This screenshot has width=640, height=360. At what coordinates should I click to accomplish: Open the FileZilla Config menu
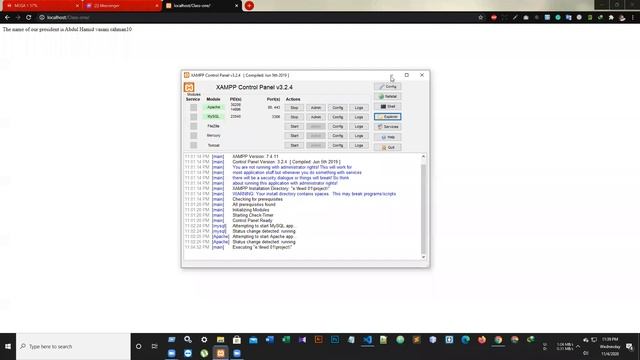pos(338,127)
